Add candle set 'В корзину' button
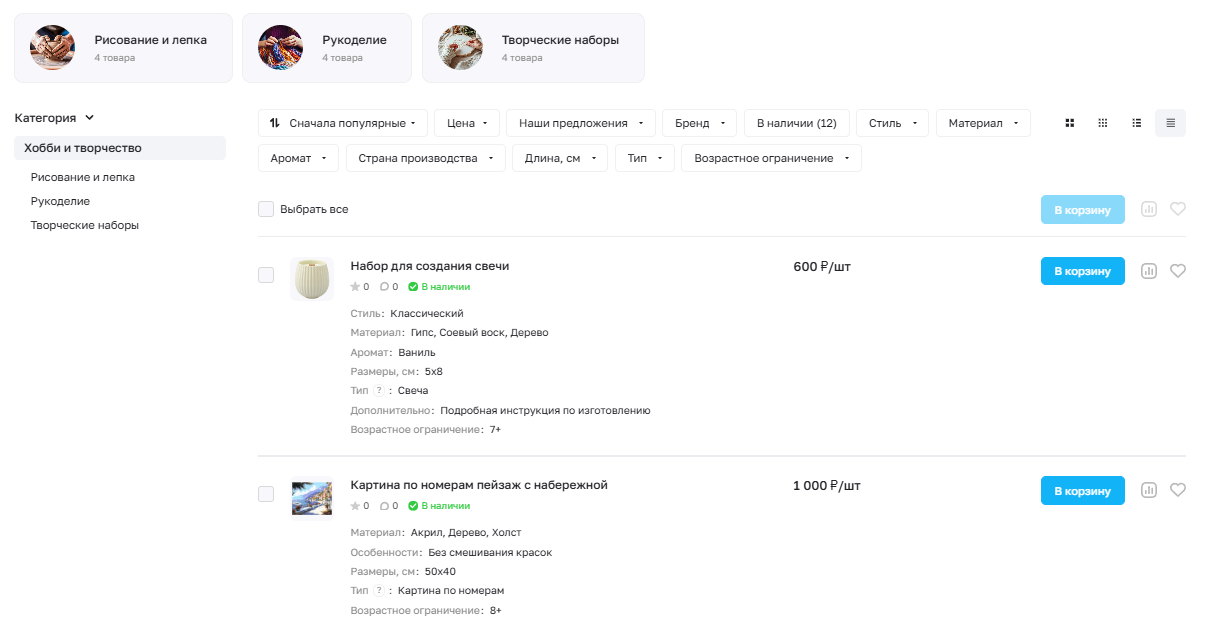Viewport: 1222px width, 628px height. point(1083,271)
